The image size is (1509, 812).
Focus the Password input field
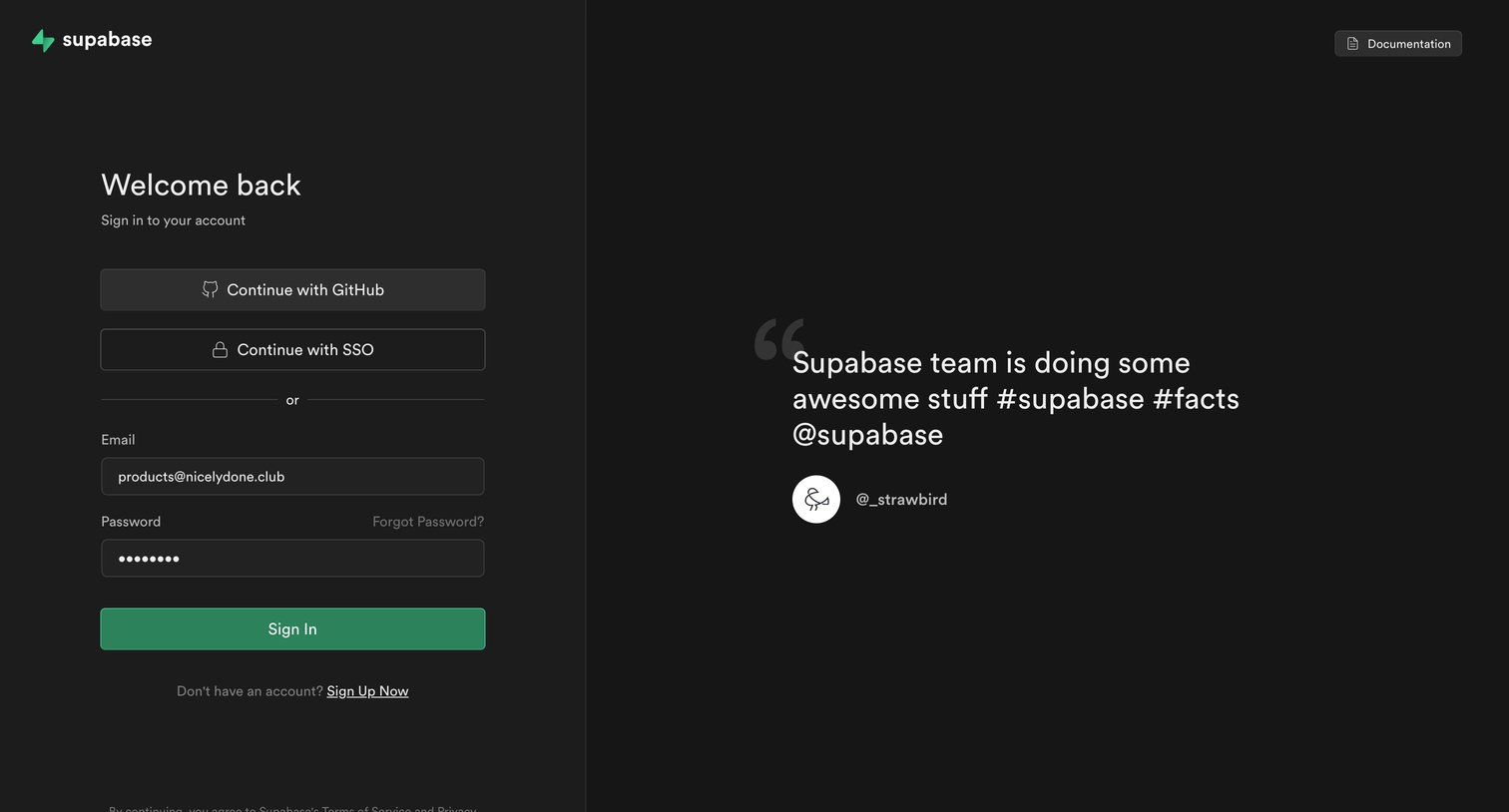292,559
